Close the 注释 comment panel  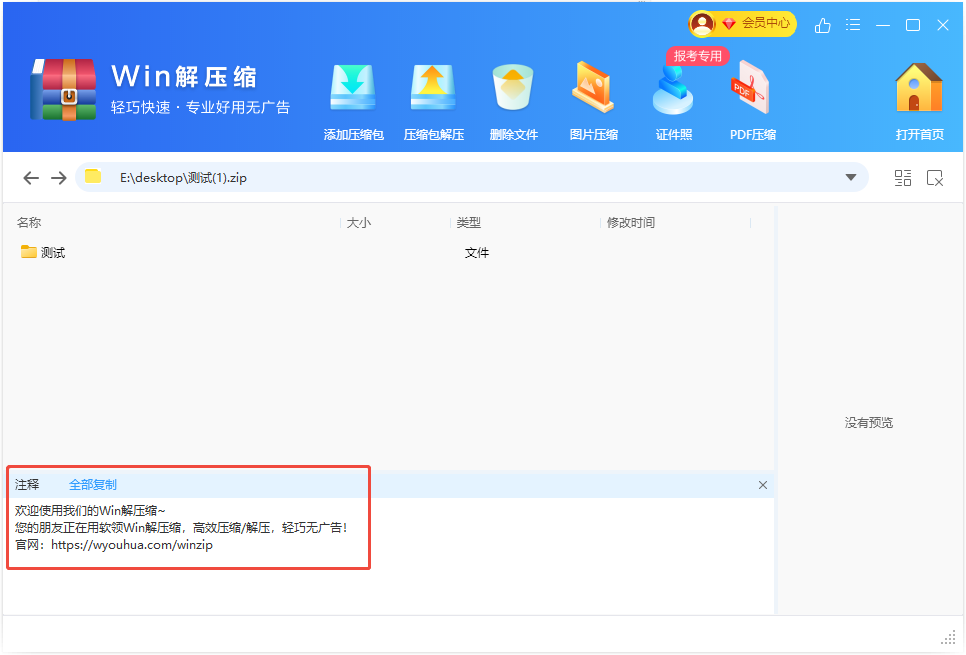pyautogui.click(x=763, y=485)
